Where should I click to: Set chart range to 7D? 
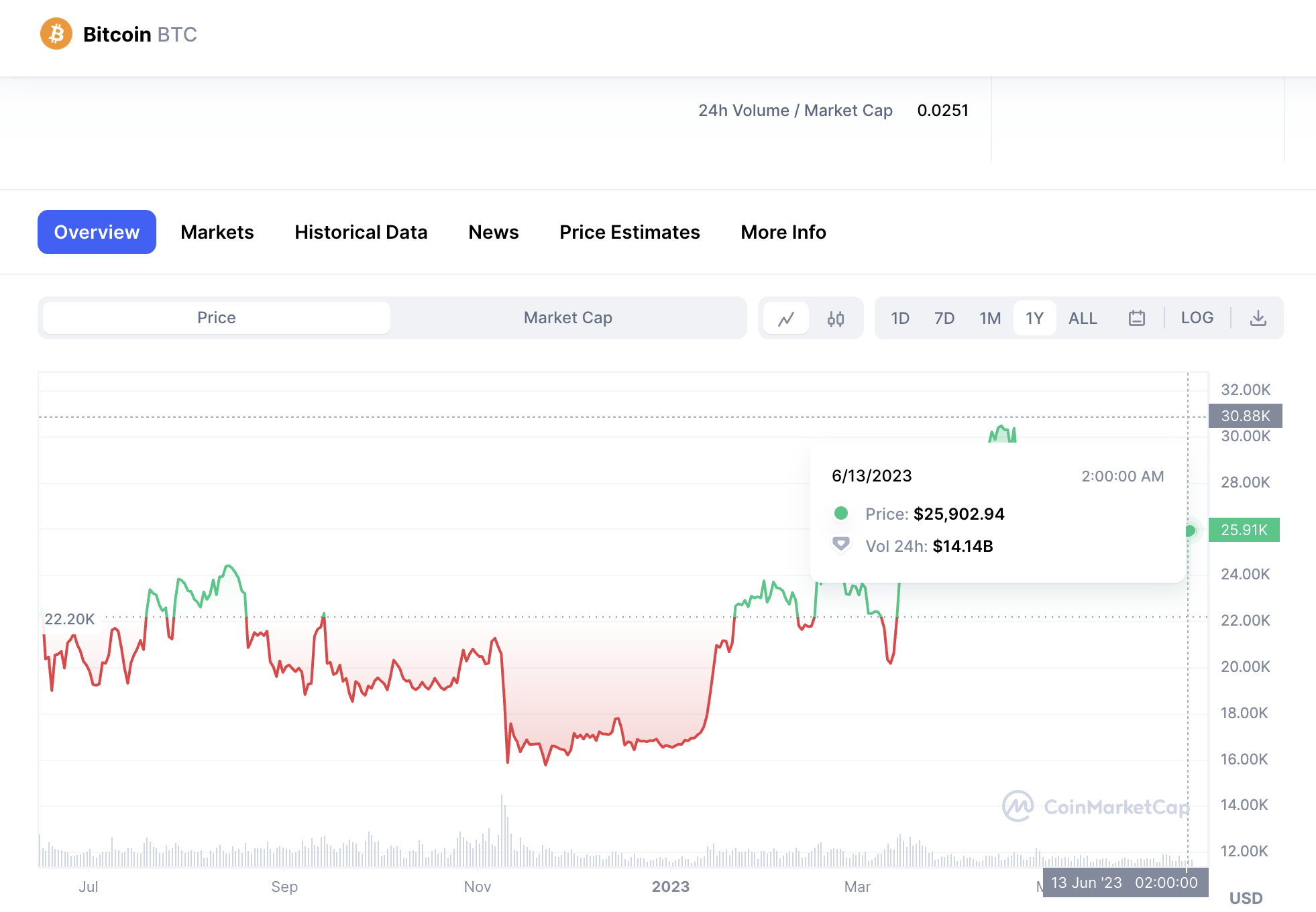[944, 318]
